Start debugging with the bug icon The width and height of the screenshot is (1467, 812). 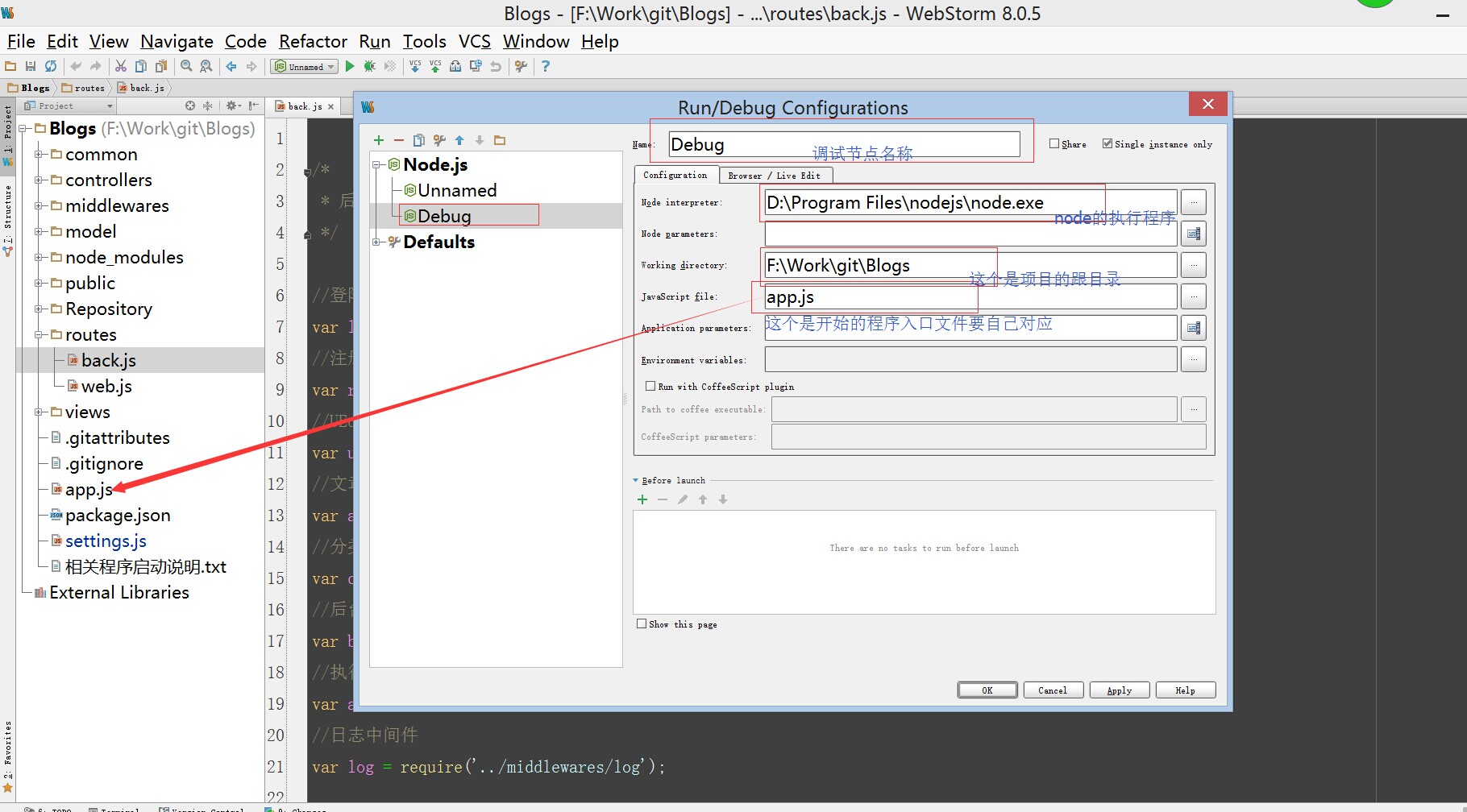point(370,67)
